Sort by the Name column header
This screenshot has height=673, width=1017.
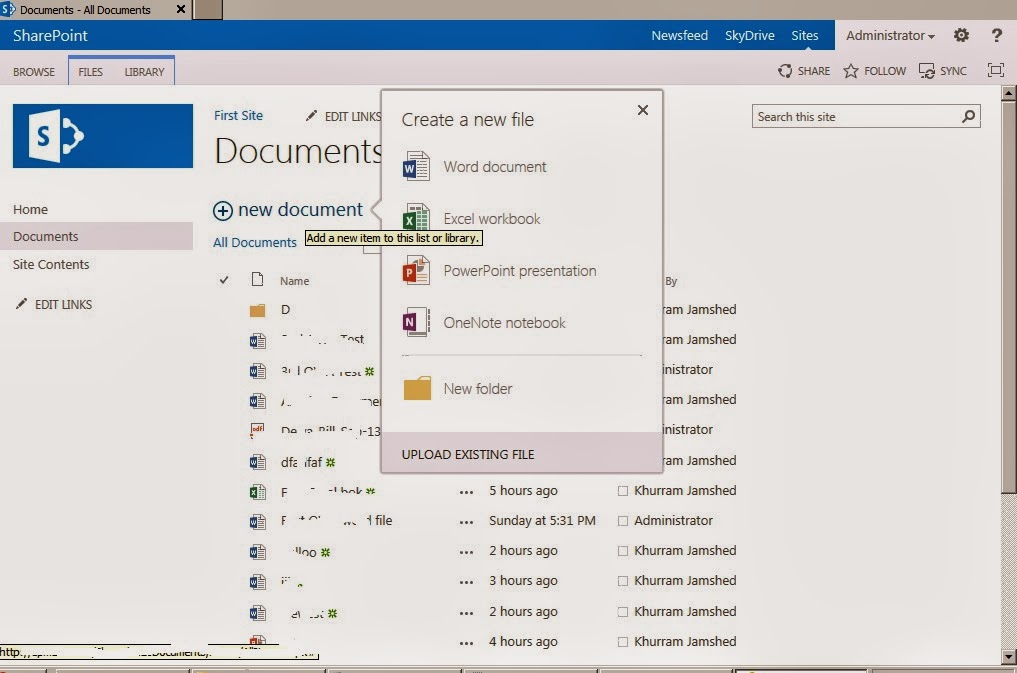(x=294, y=281)
